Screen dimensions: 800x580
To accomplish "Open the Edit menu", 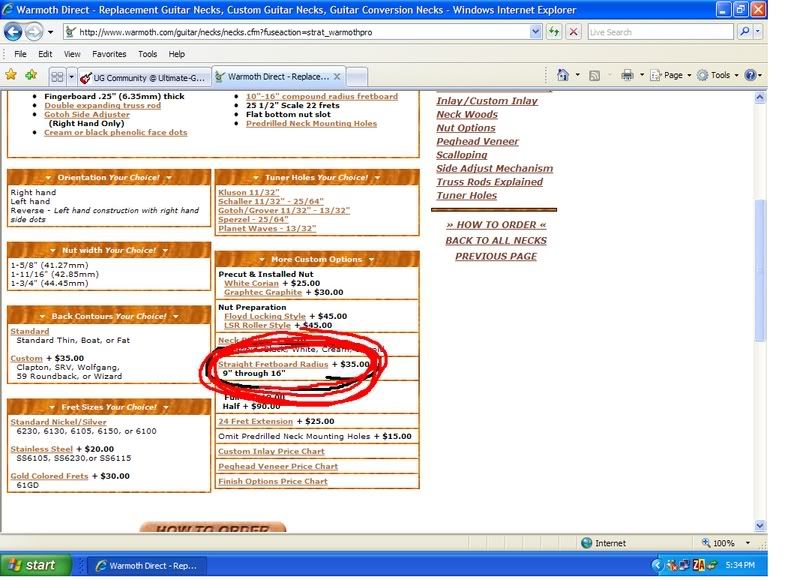I will pyautogui.click(x=45, y=54).
